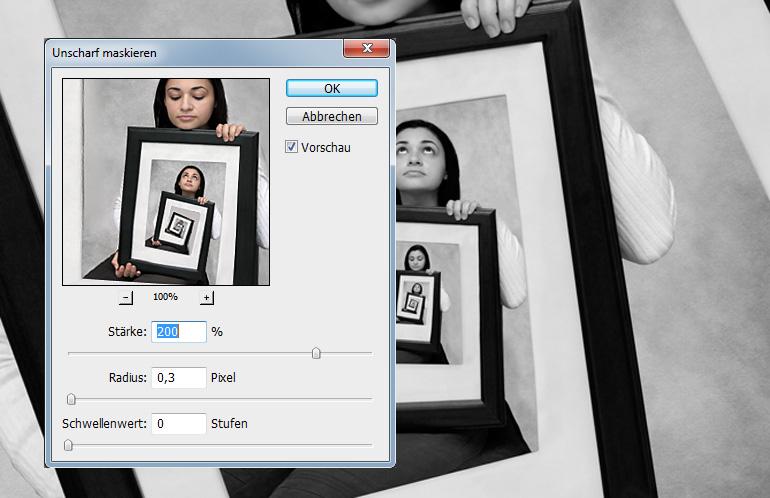Click the 100% zoom level label

pos(166,298)
